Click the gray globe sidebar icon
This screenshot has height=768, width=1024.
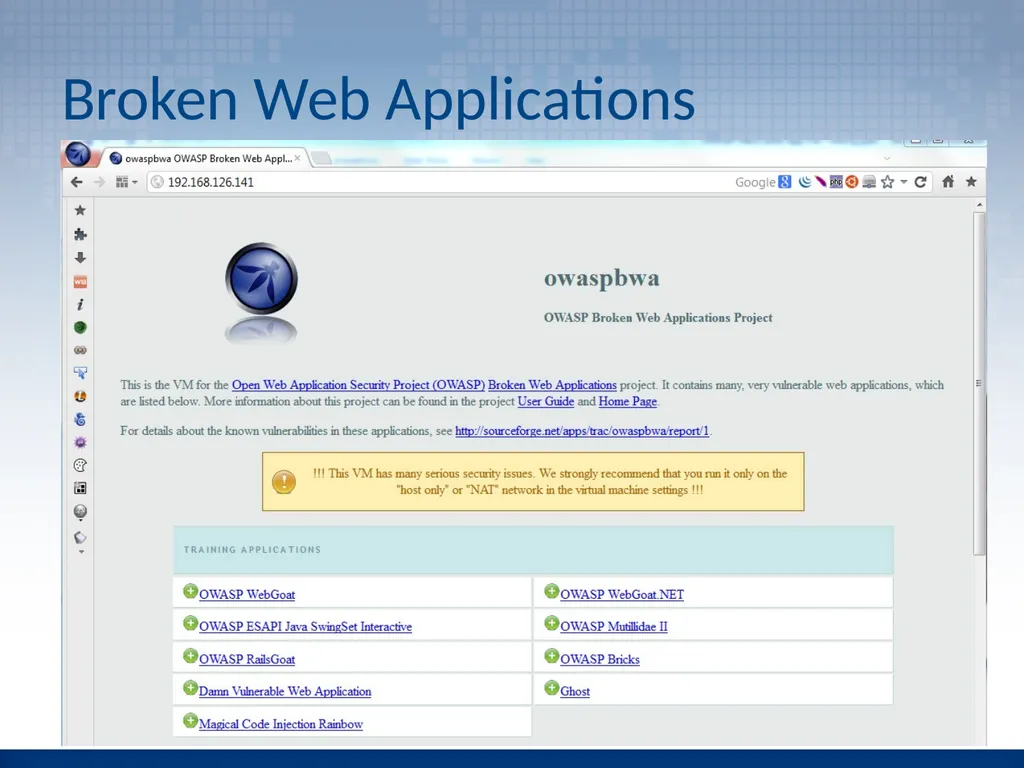[80, 511]
